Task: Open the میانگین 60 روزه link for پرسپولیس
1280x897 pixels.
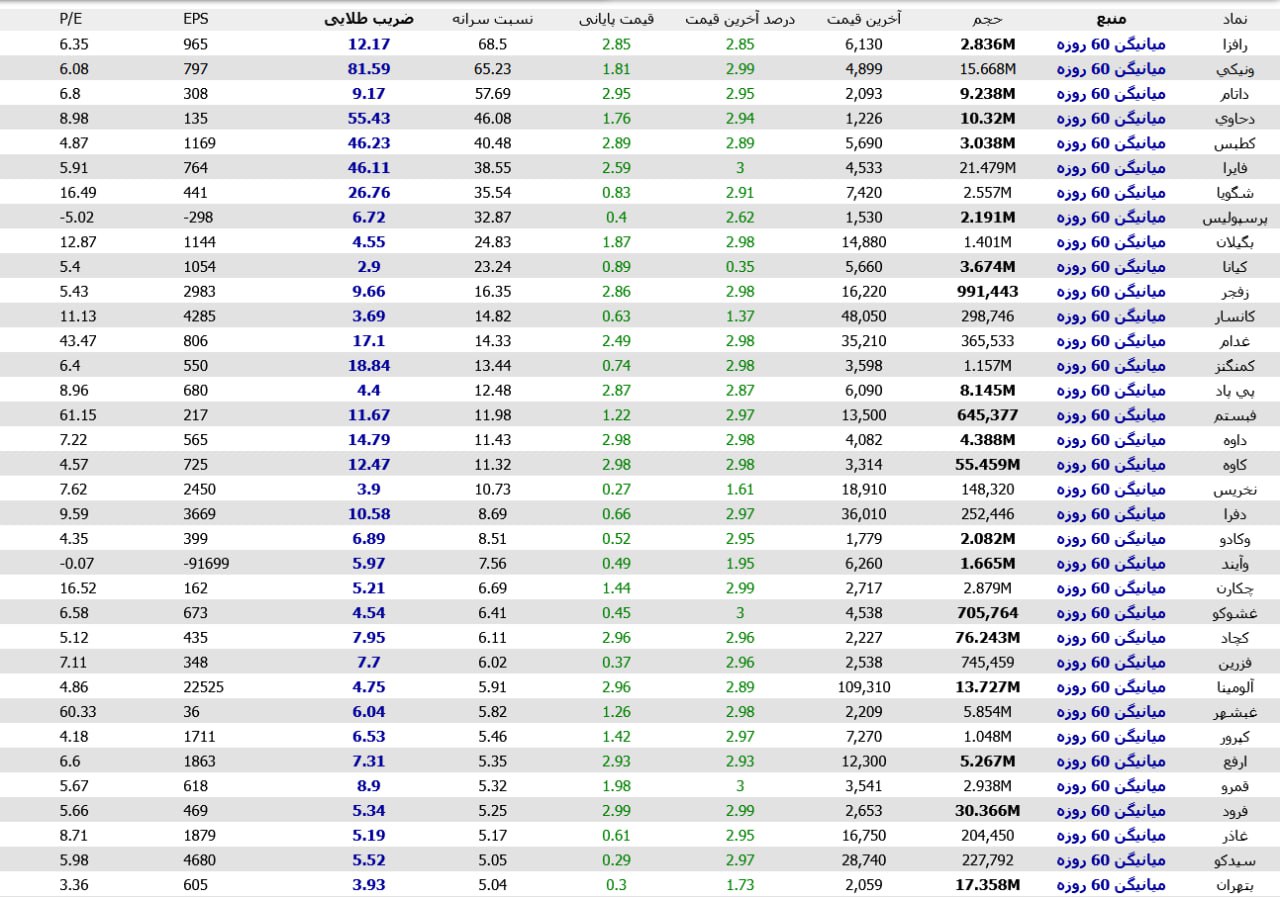Action: pyautogui.click(x=1111, y=217)
